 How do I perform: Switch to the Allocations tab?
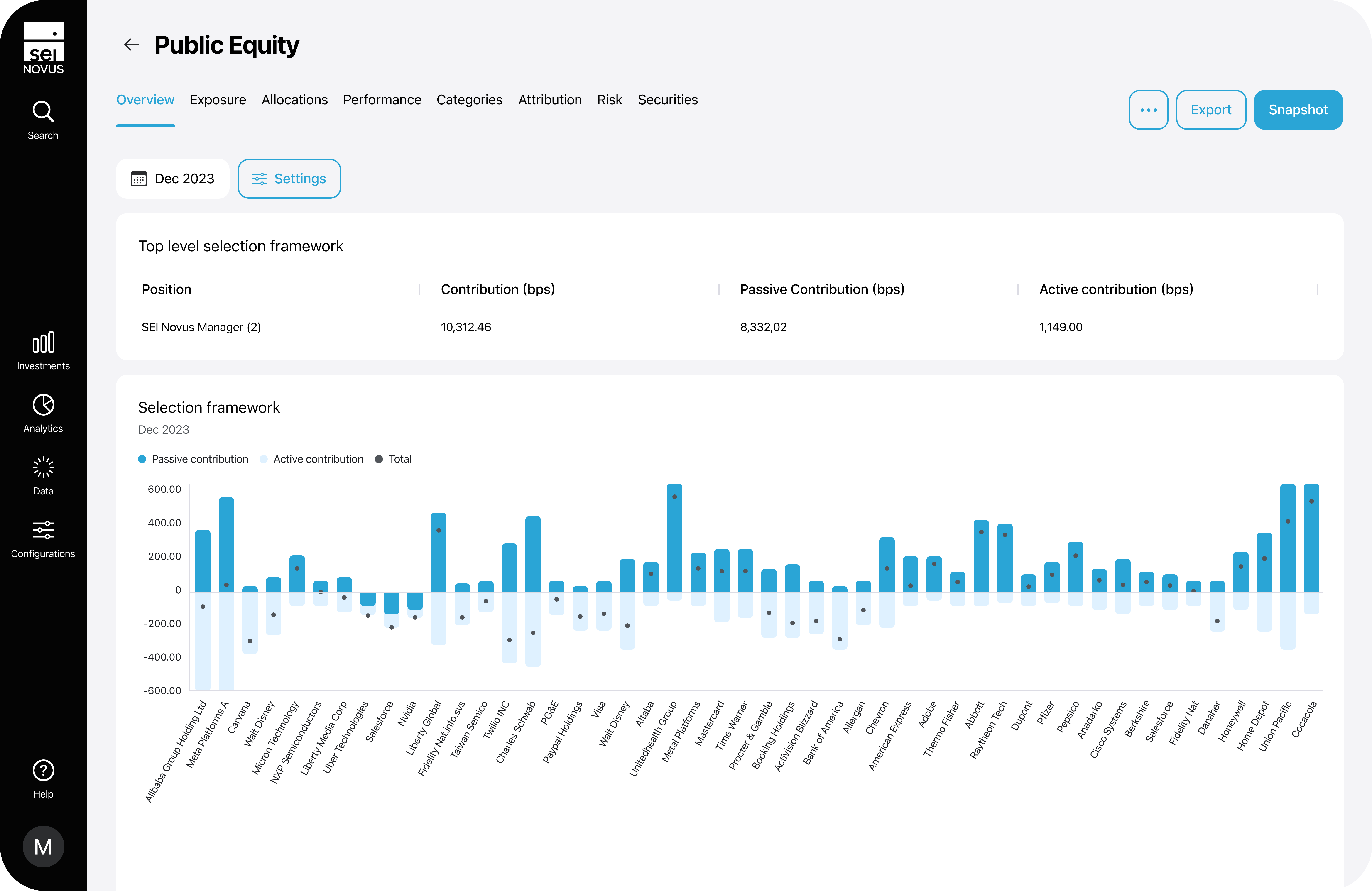pyautogui.click(x=295, y=100)
